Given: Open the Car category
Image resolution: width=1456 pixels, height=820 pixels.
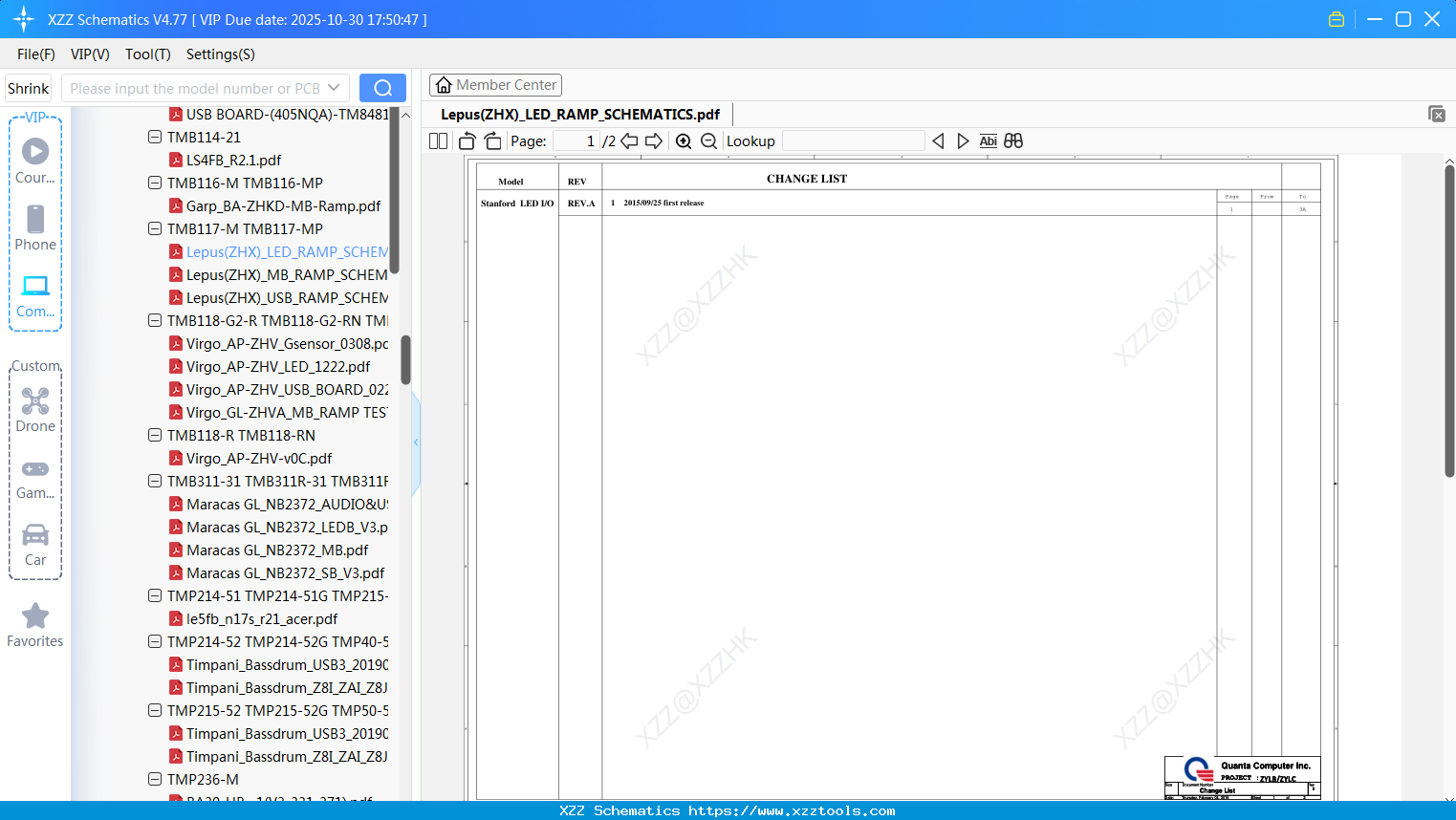Looking at the screenshot, I should [x=35, y=545].
